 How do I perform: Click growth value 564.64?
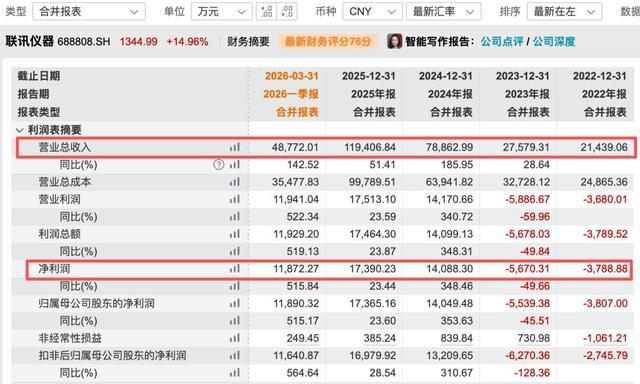click(x=302, y=373)
